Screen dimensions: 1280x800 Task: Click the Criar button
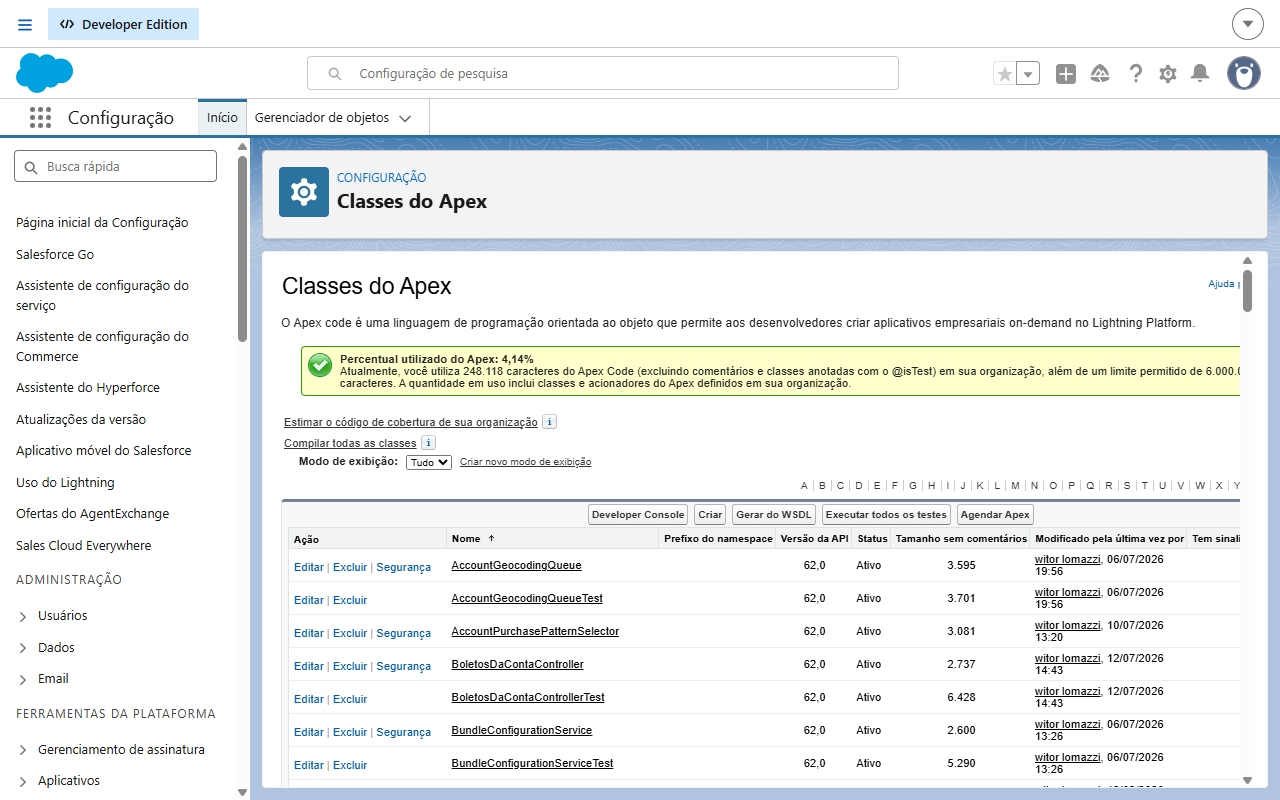coord(710,515)
